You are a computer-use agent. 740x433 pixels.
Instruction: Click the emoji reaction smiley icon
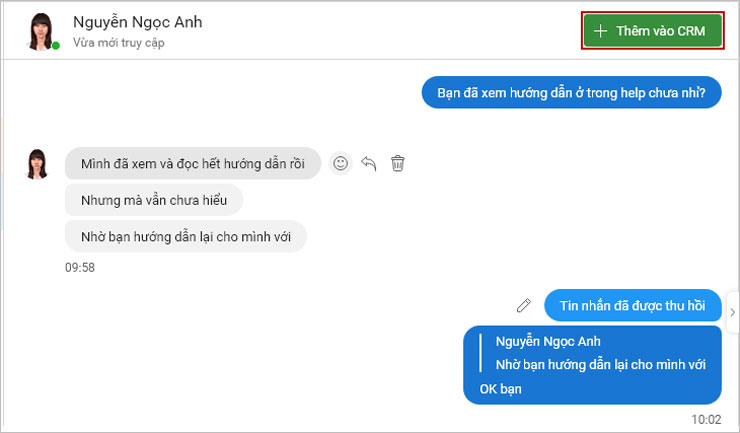(x=340, y=163)
